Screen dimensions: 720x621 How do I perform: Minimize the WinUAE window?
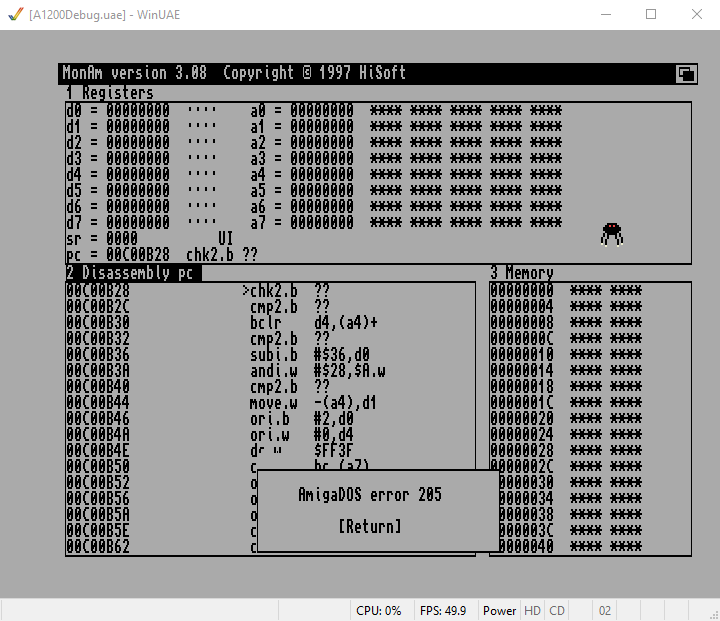pos(606,14)
